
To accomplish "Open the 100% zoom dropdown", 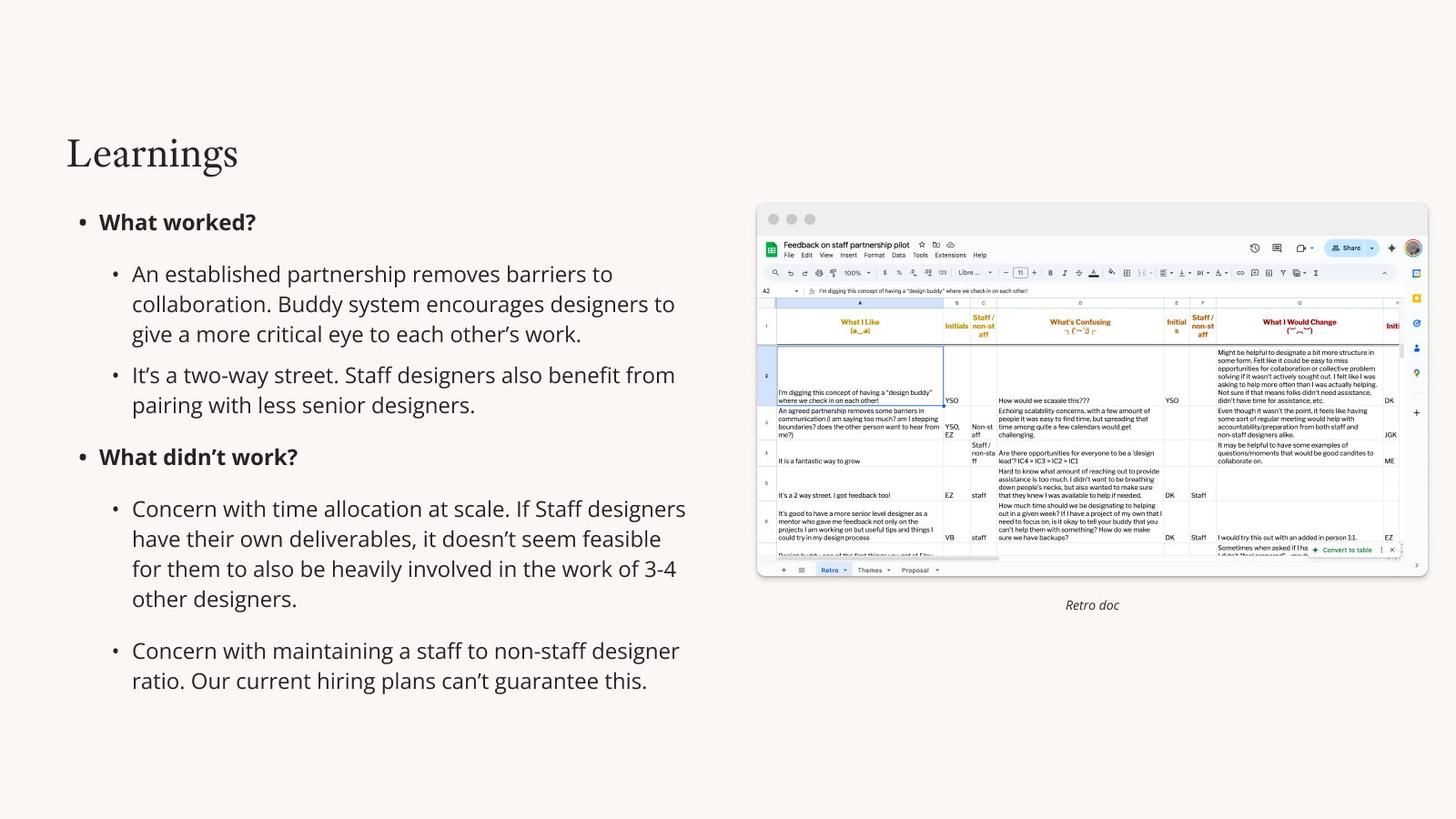I will coord(856,273).
